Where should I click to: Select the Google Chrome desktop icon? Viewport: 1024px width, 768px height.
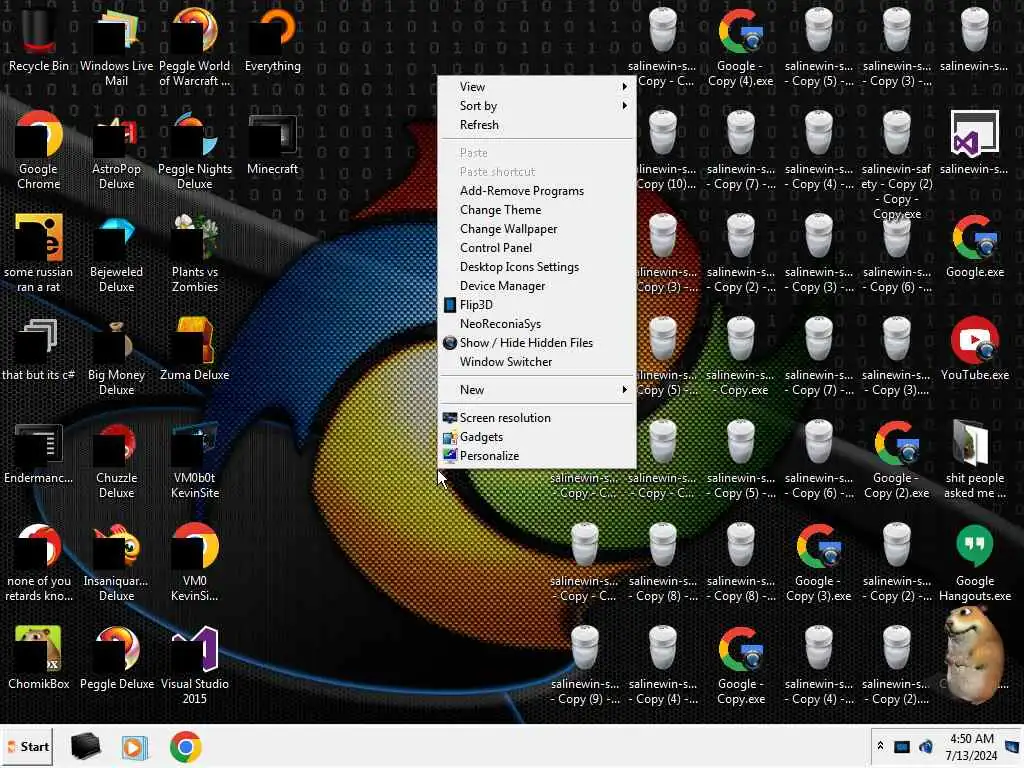[x=39, y=150]
